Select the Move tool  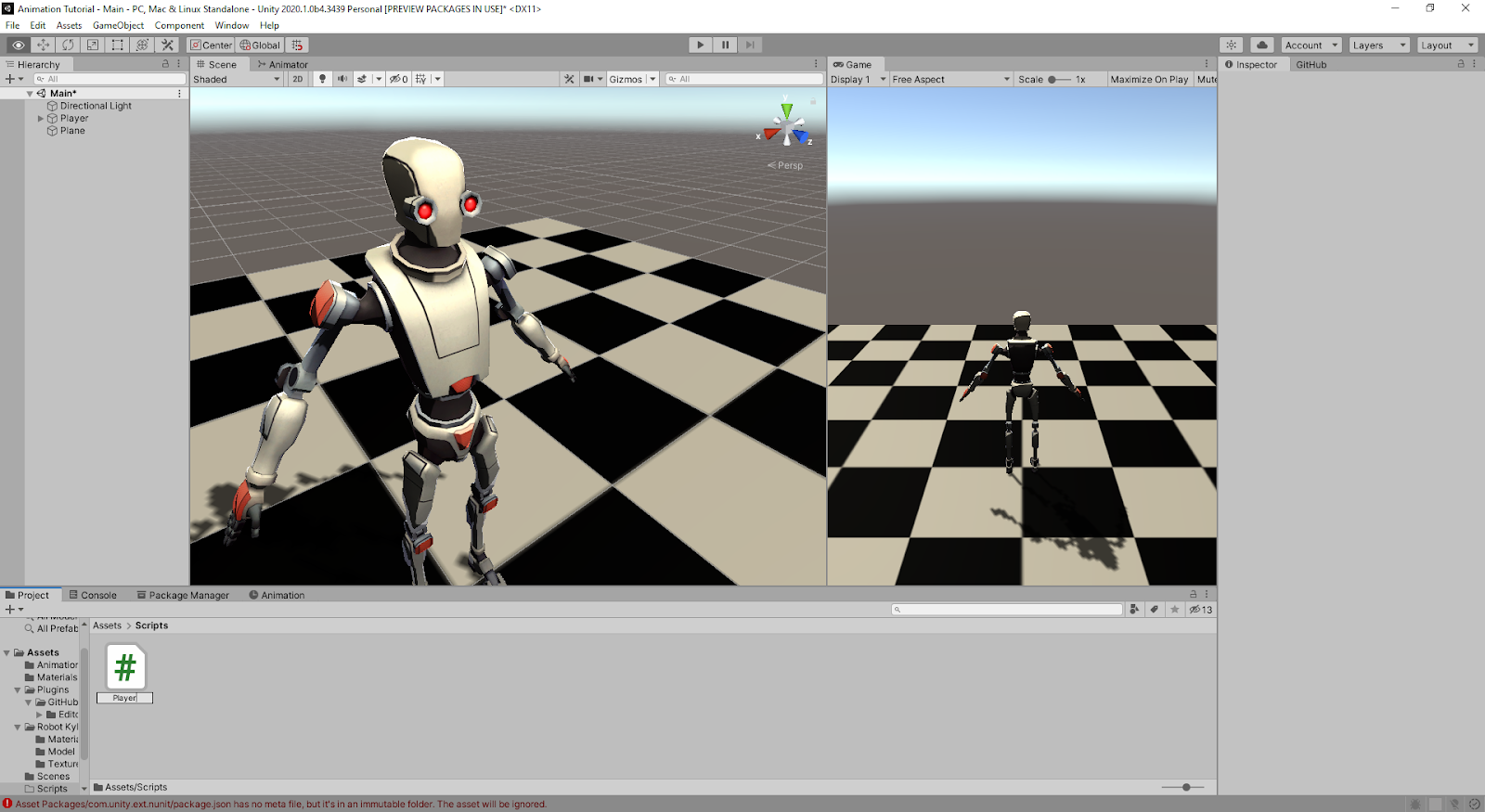[43, 45]
